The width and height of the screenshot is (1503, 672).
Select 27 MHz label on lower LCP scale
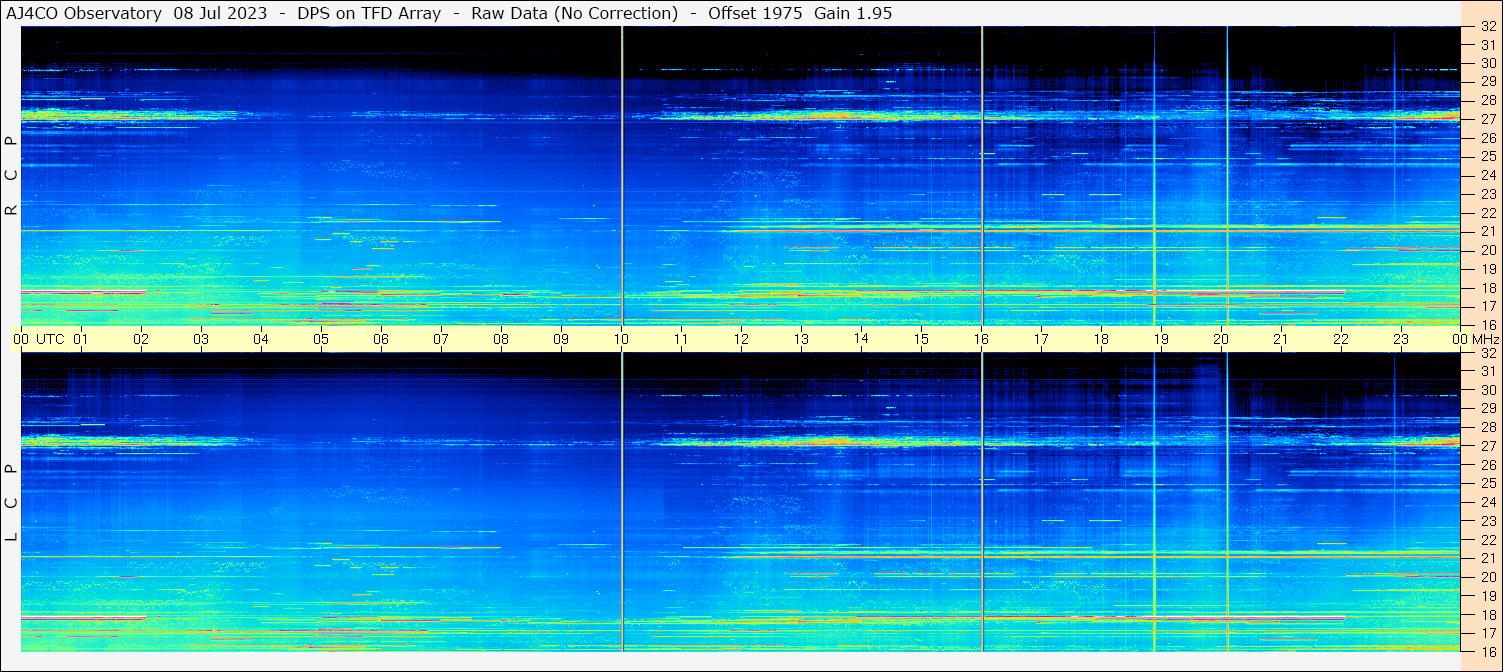(x=1487, y=446)
